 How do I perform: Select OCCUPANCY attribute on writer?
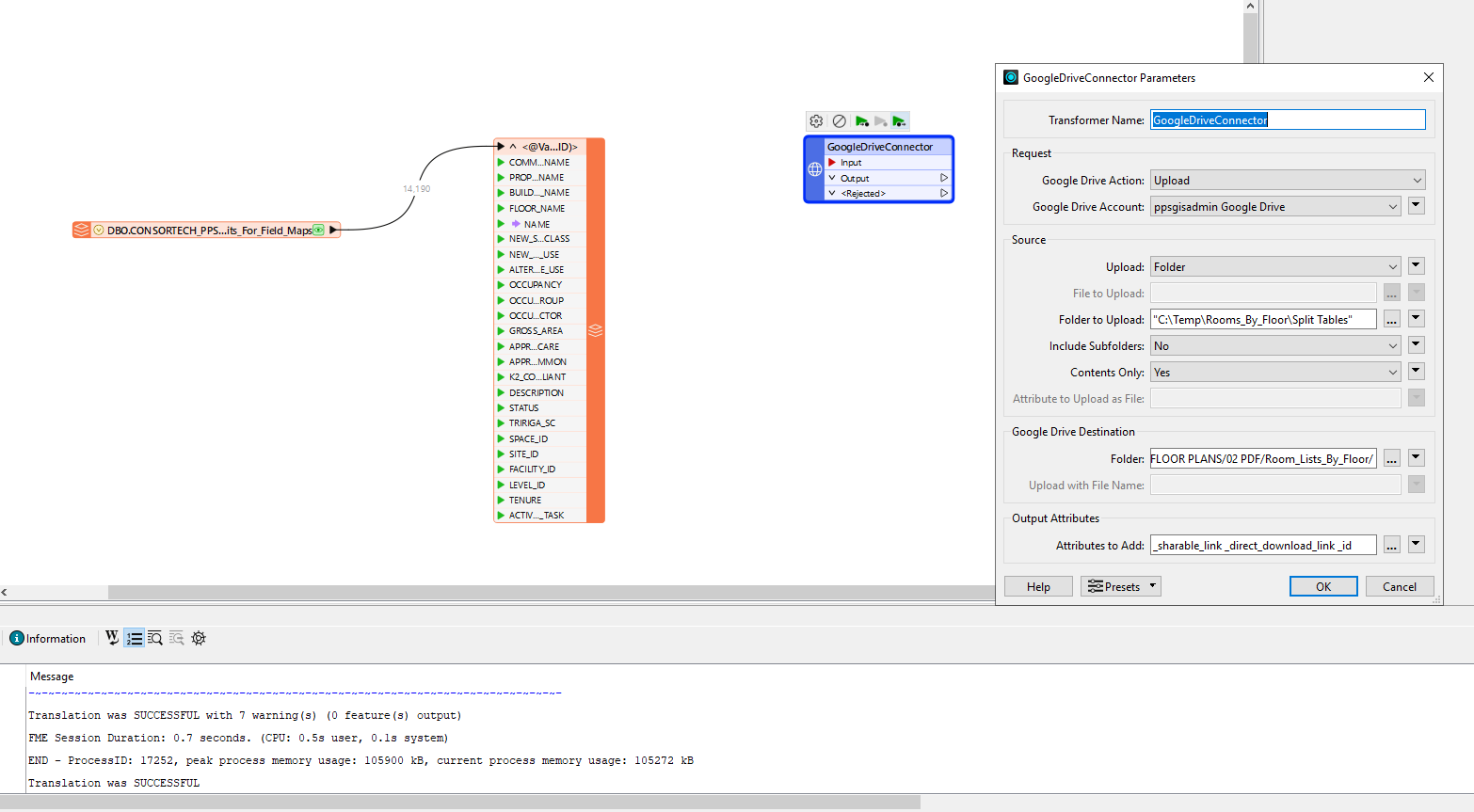(536, 285)
